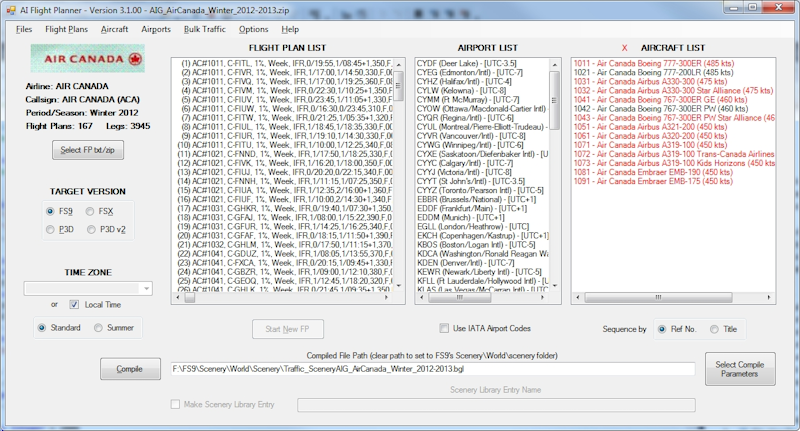Click flight plan list vertical scrollbar thumb
This screenshot has height=431, width=800.
pyautogui.click(x=398, y=86)
